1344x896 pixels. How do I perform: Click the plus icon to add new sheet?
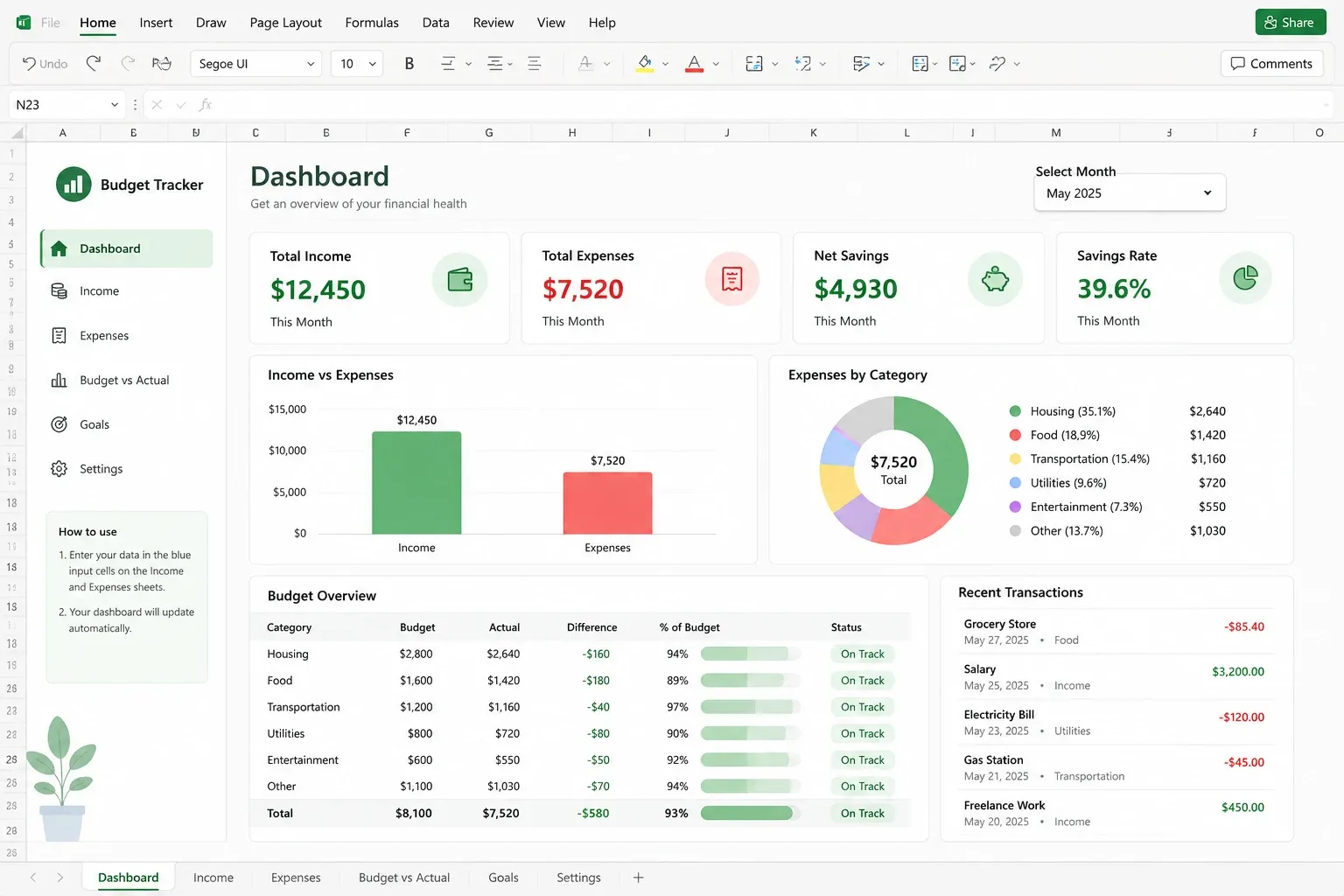638,878
